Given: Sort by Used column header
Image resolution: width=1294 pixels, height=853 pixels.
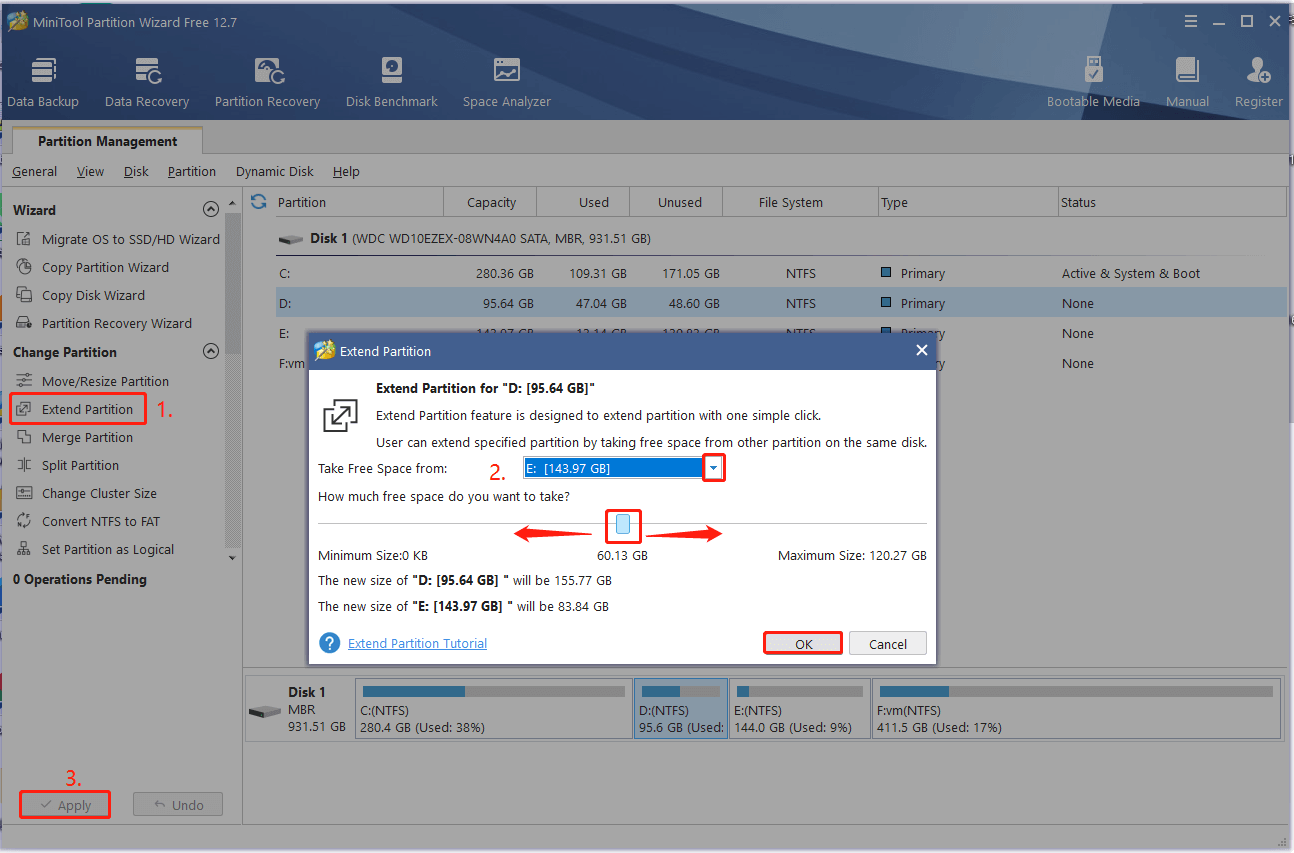Looking at the screenshot, I should click(x=584, y=202).
